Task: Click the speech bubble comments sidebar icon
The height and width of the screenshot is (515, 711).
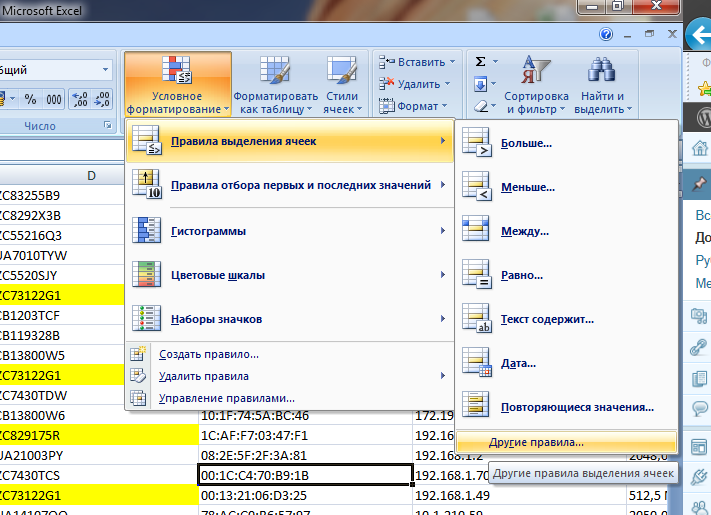Action: click(x=700, y=408)
